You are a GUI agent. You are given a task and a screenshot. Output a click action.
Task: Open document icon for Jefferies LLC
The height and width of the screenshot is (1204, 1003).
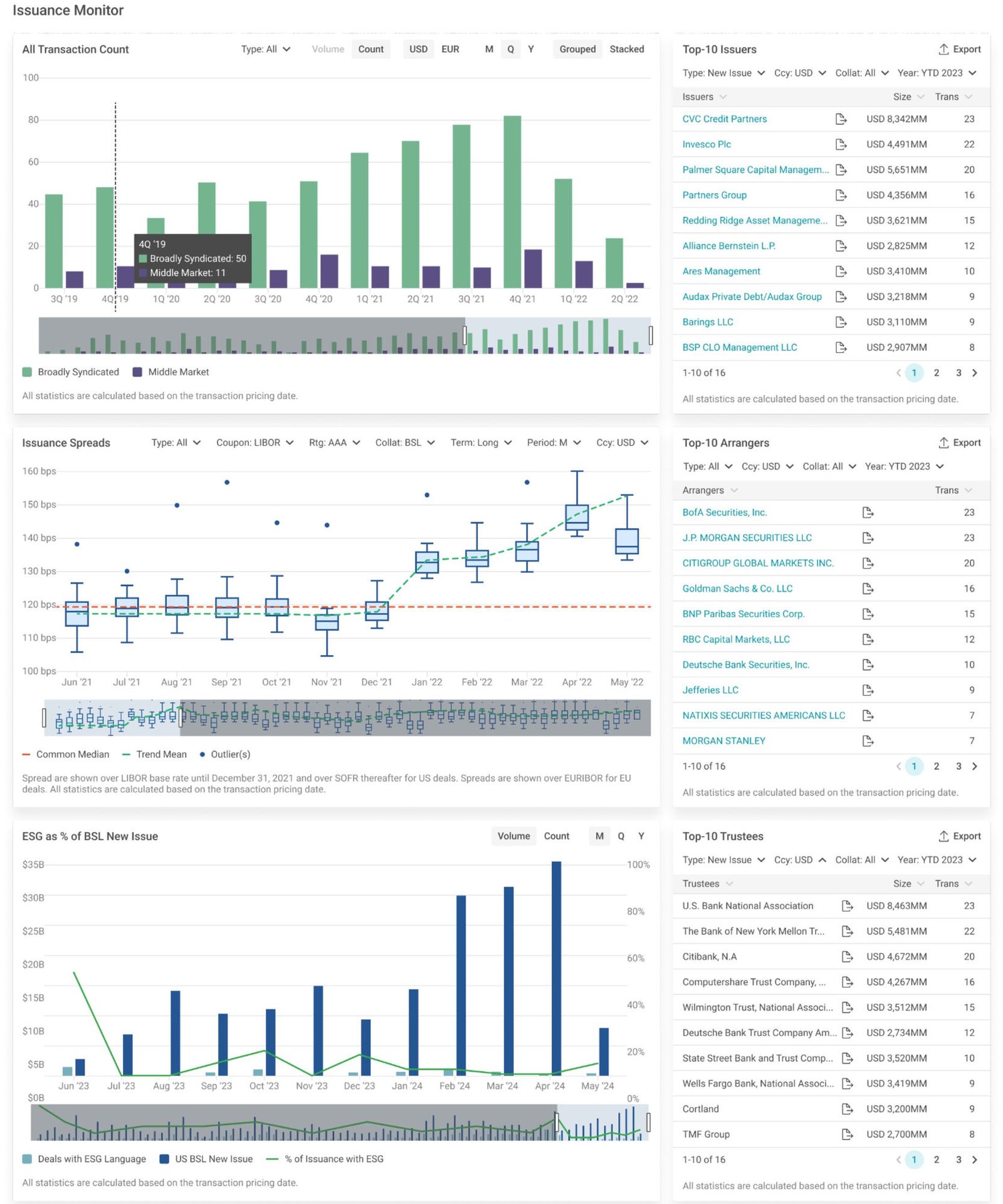(x=868, y=690)
